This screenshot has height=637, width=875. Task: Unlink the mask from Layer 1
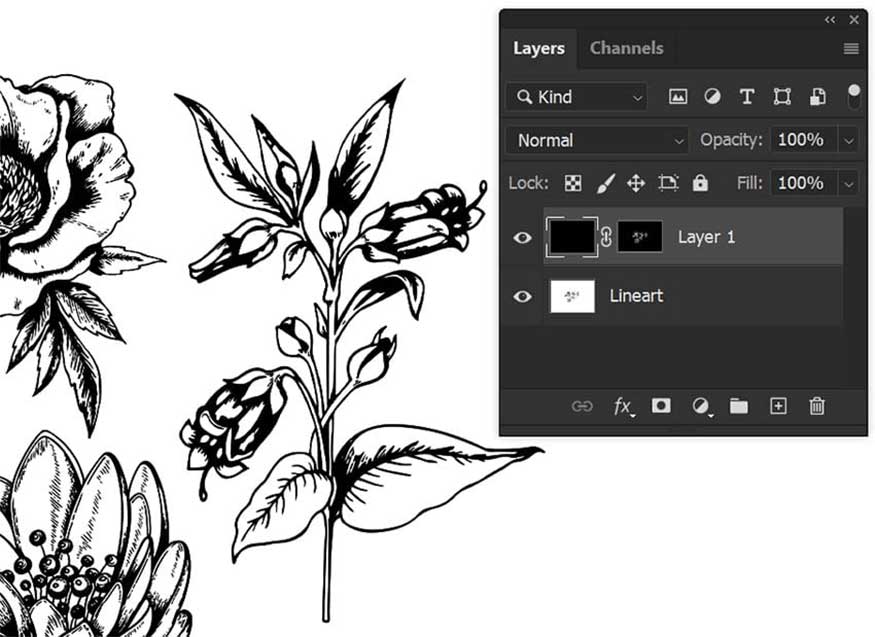click(x=607, y=237)
